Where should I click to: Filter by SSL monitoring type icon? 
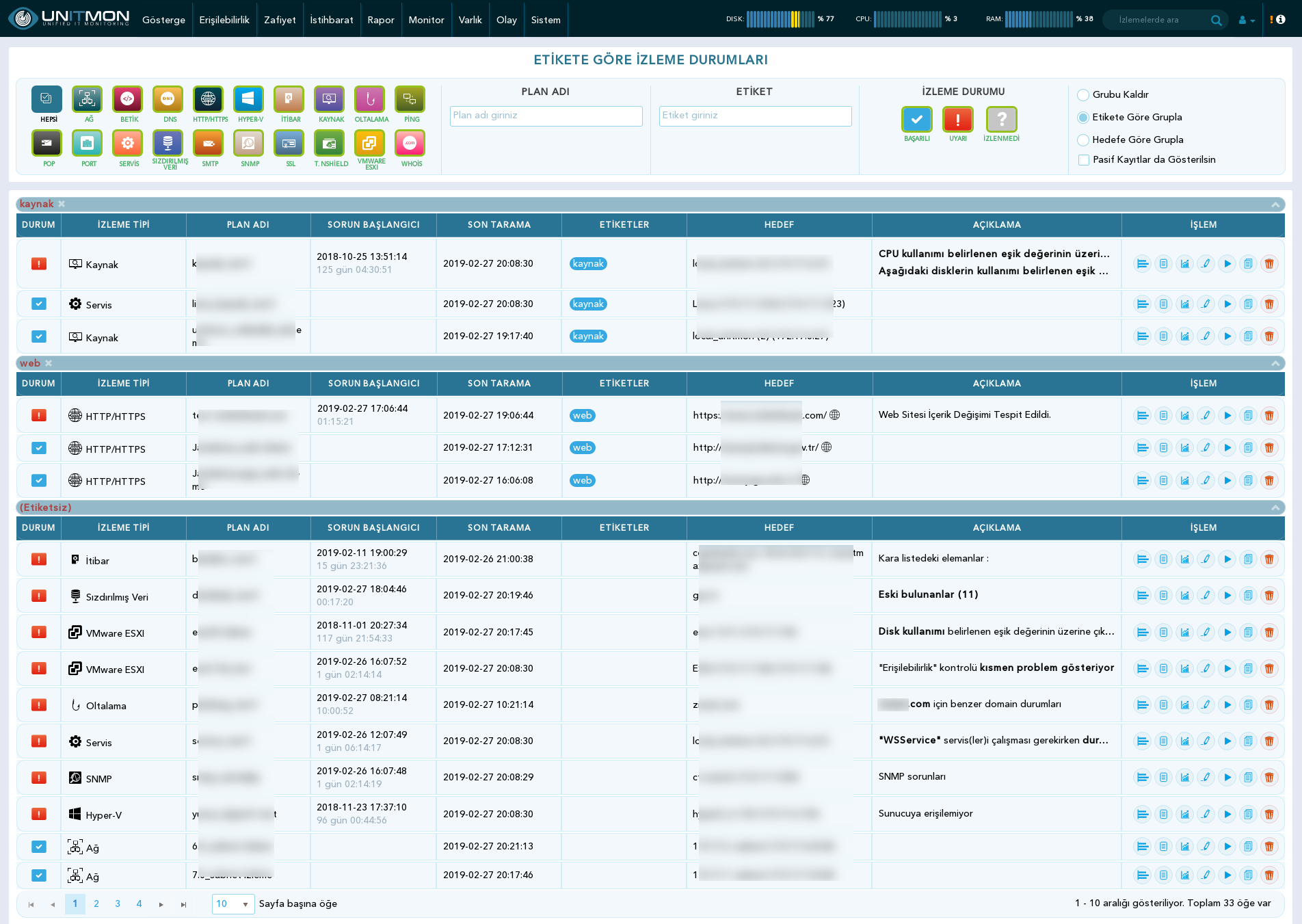click(289, 144)
